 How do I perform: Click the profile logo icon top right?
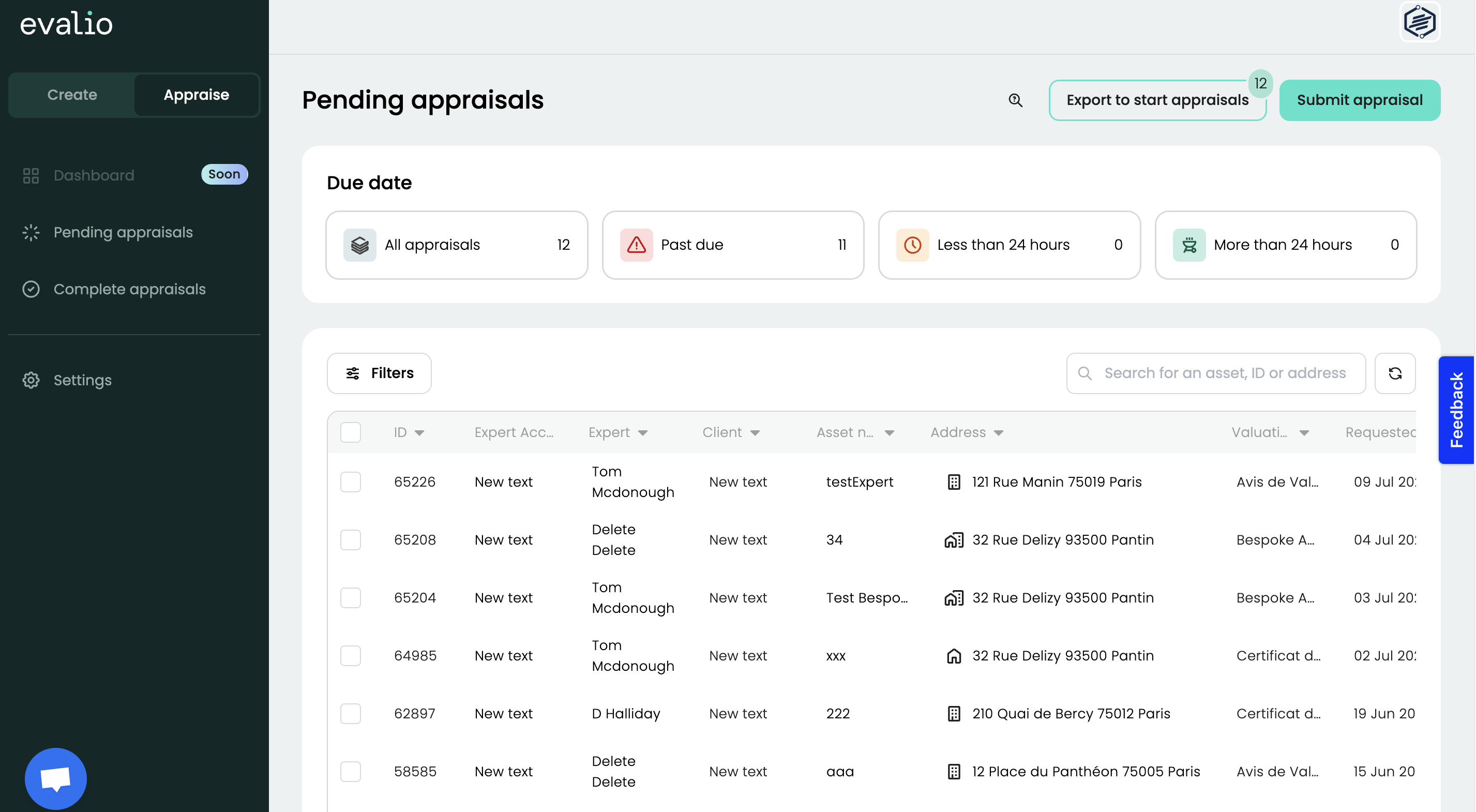[1419, 22]
